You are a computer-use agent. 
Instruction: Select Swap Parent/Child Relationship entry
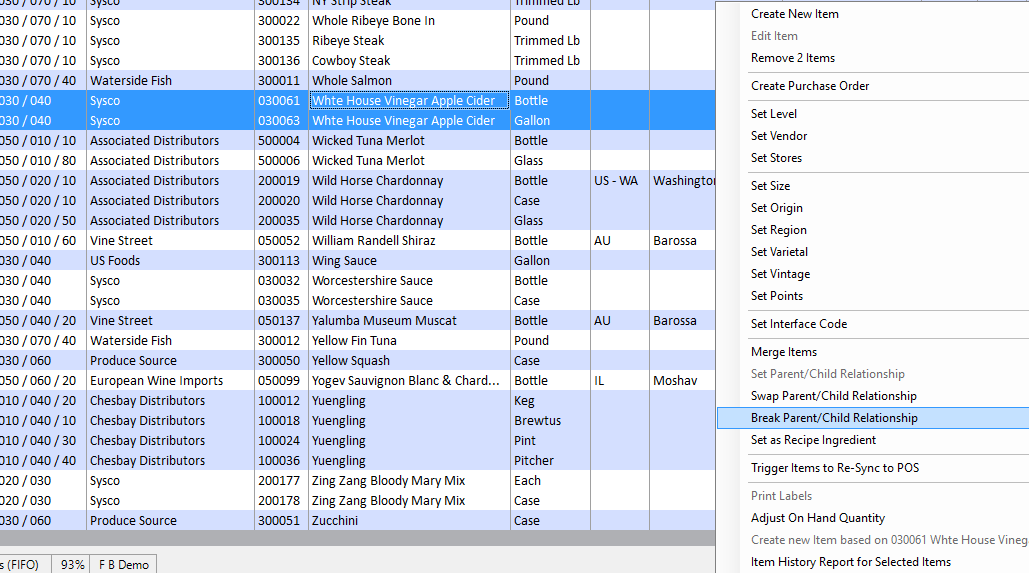pyautogui.click(x=833, y=396)
